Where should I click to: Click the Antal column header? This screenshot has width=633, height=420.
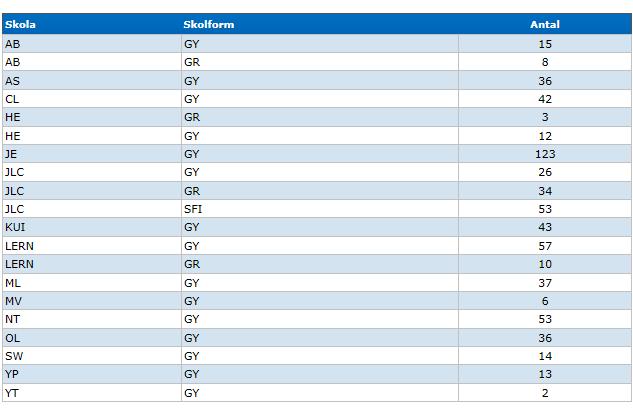pyautogui.click(x=545, y=24)
